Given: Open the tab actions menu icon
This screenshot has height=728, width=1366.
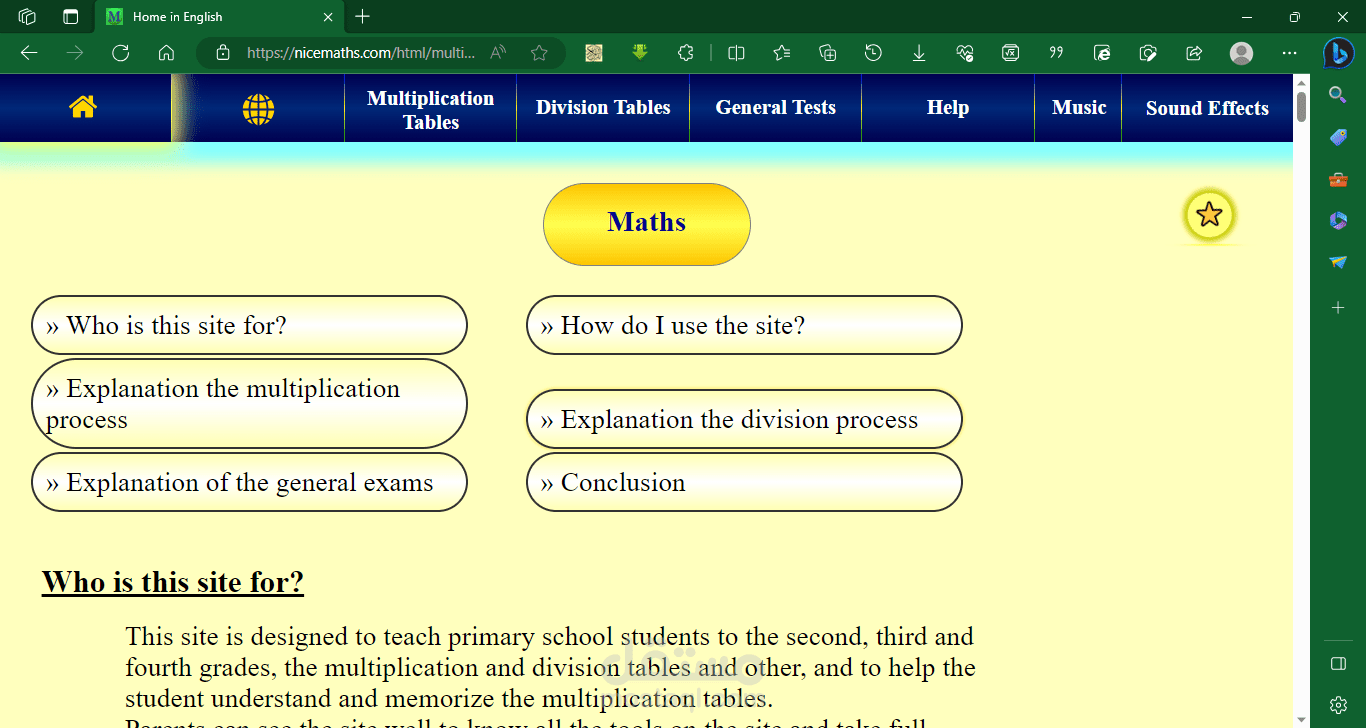Looking at the screenshot, I should 70,16.
